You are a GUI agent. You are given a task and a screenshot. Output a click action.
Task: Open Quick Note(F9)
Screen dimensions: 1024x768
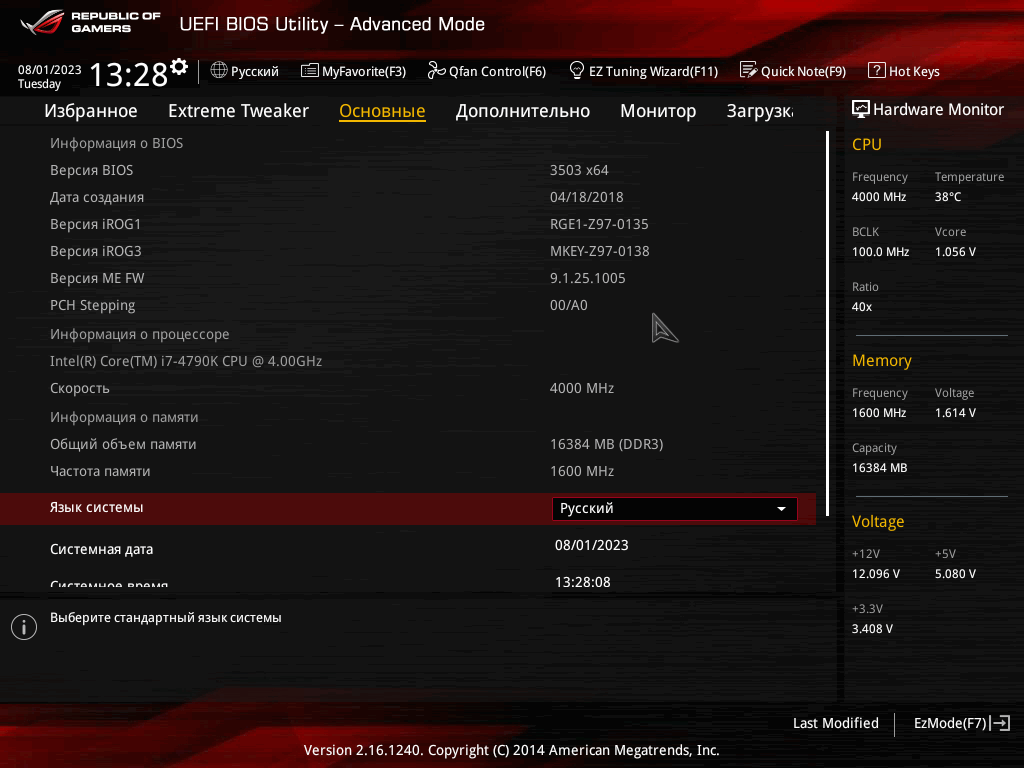[x=803, y=71]
